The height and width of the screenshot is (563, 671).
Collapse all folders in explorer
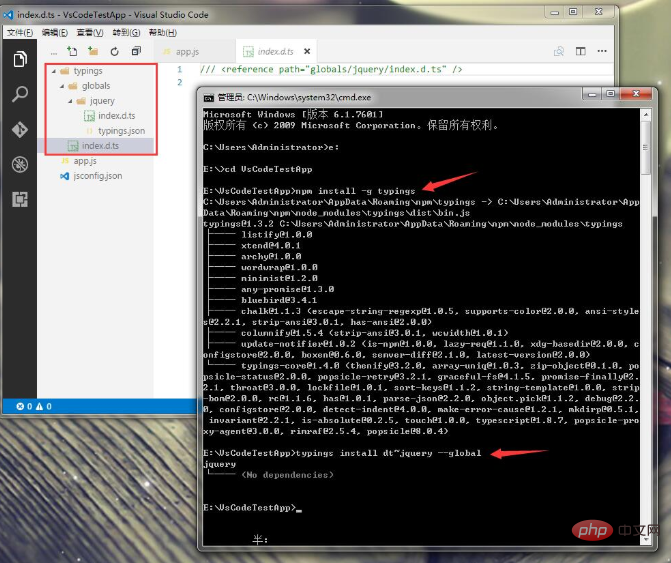(136, 51)
